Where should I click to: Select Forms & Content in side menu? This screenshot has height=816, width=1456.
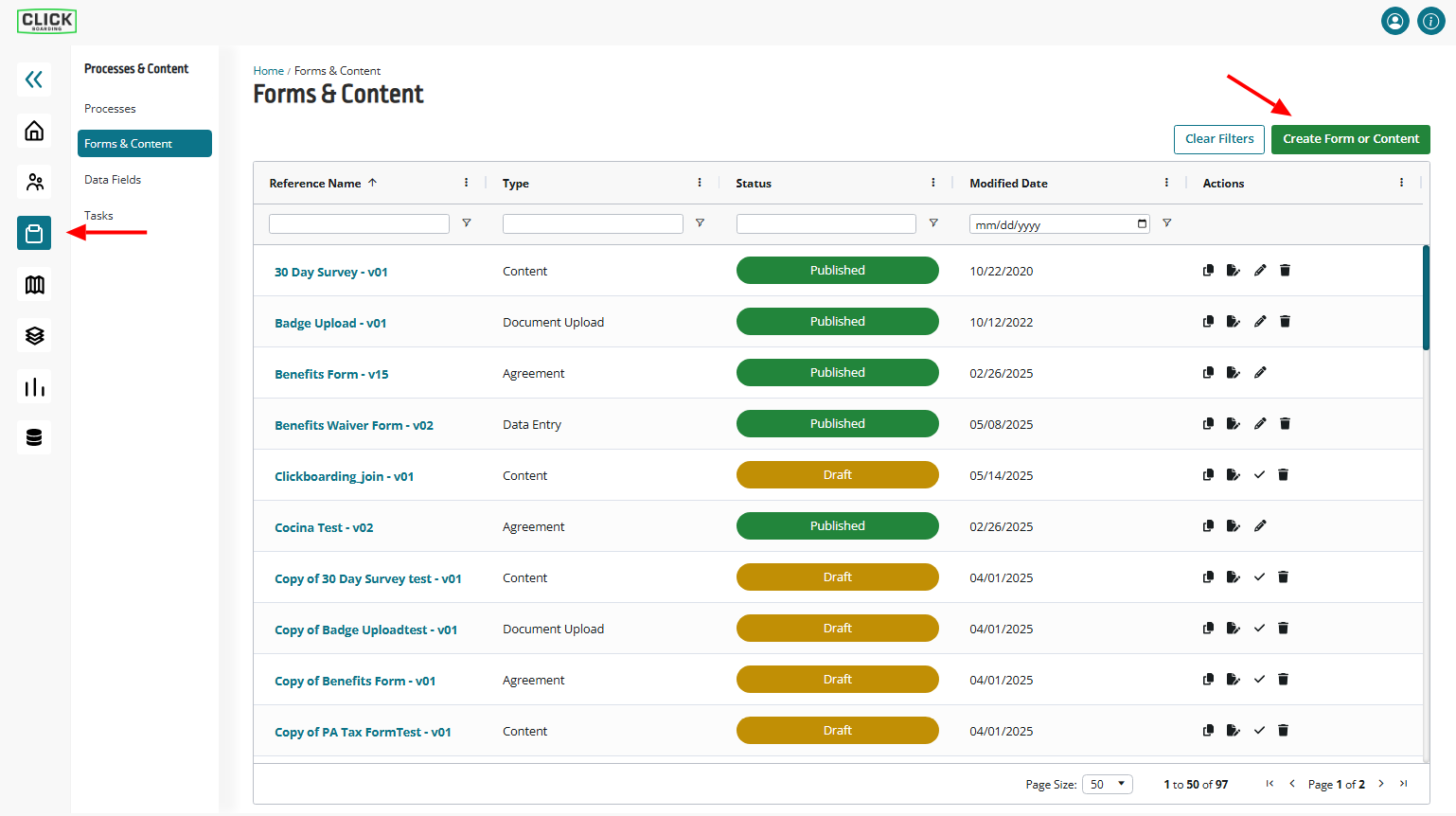tap(145, 144)
